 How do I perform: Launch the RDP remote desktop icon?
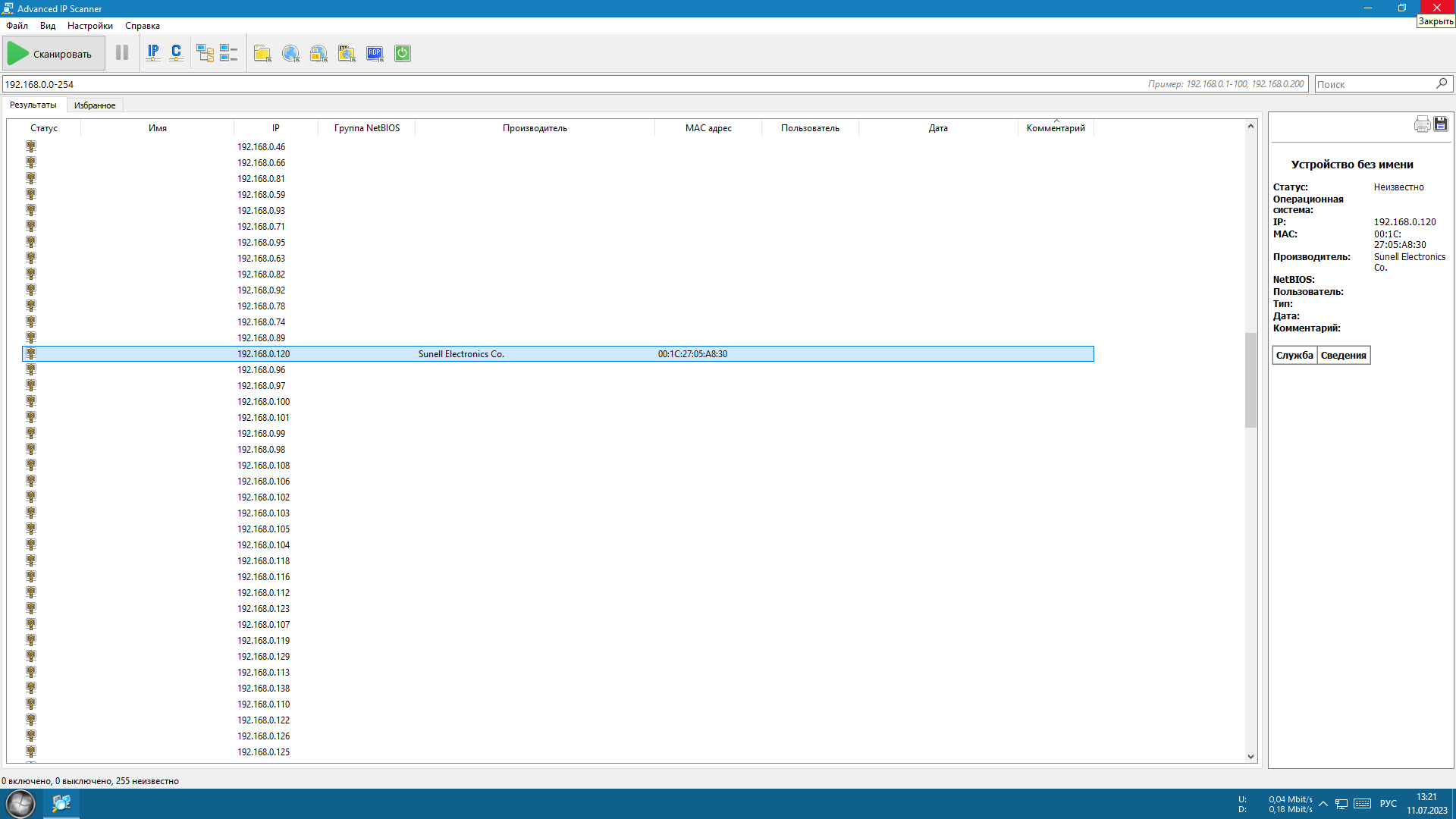pyautogui.click(x=375, y=53)
